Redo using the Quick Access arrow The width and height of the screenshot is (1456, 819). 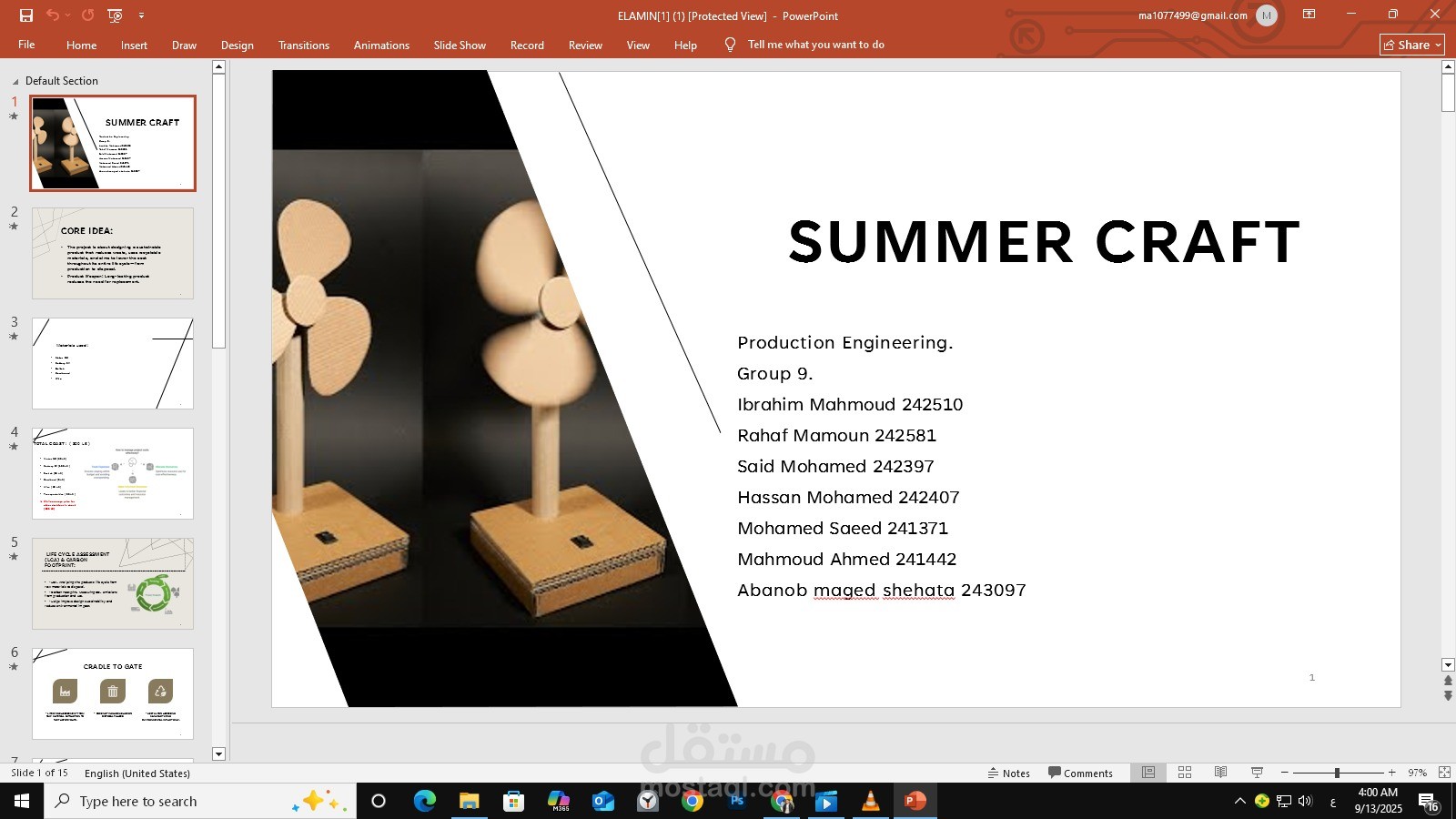[87, 15]
